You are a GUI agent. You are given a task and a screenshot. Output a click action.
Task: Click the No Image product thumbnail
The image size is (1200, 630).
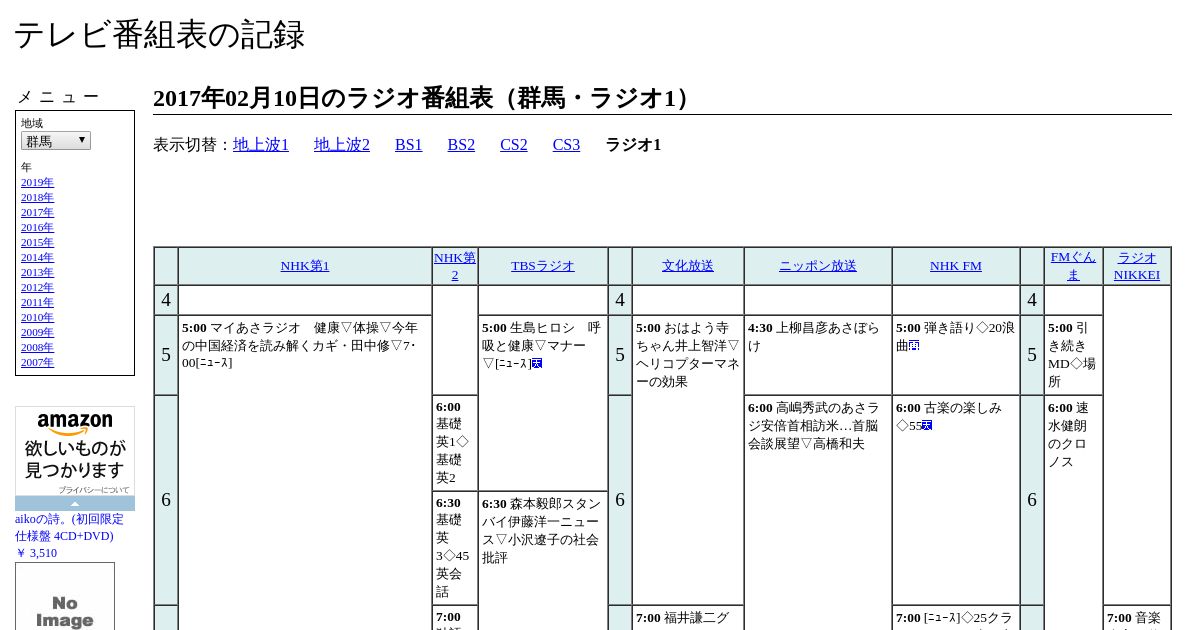[65, 597]
